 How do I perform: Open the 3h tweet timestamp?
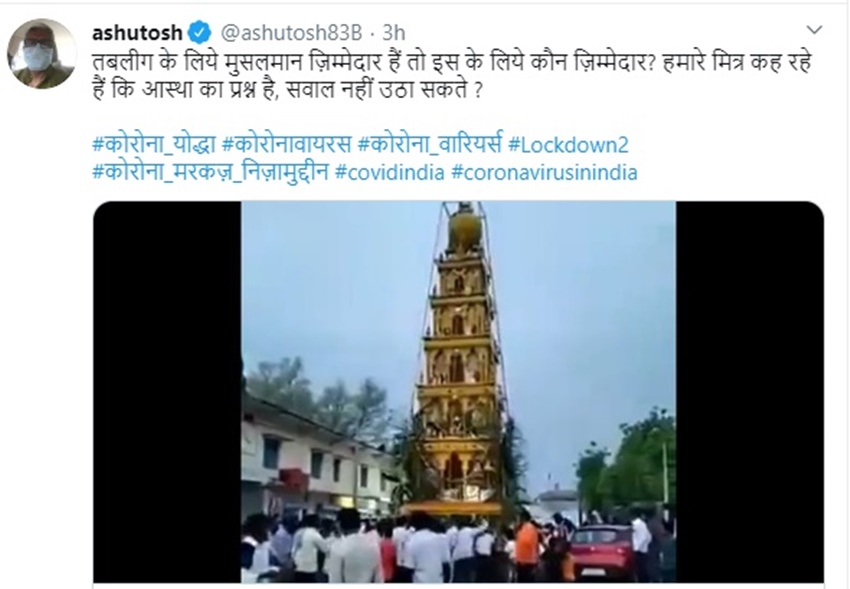(394, 33)
